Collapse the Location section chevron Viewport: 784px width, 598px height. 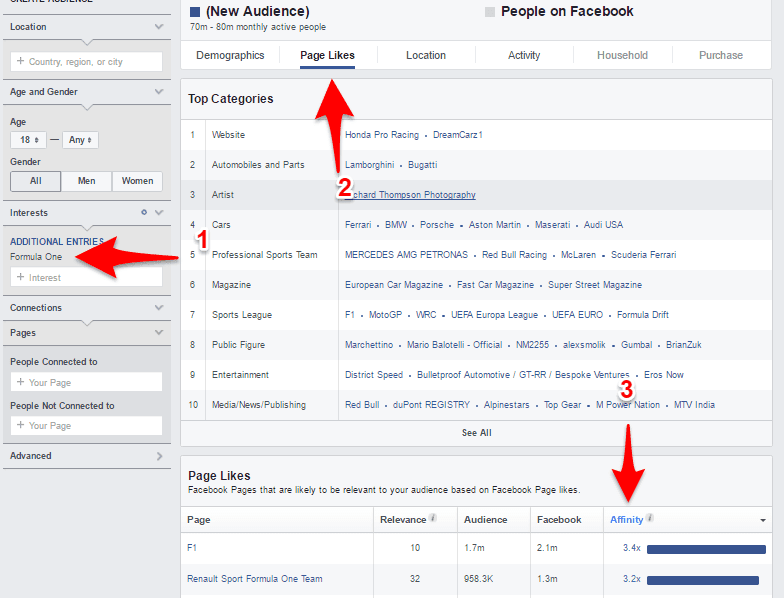[x=159, y=27]
